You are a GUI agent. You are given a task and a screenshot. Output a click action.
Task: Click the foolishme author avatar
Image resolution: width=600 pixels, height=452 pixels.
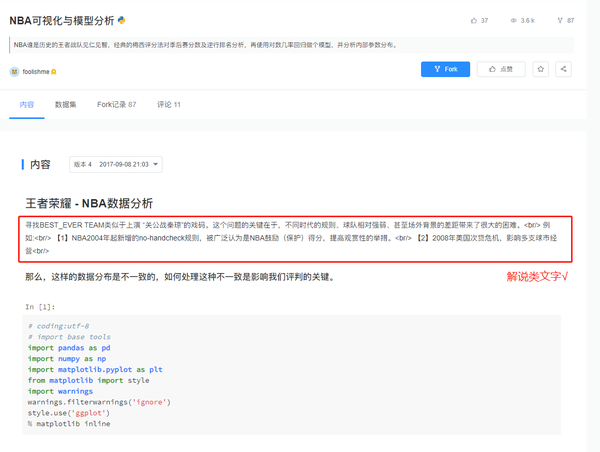(x=15, y=72)
